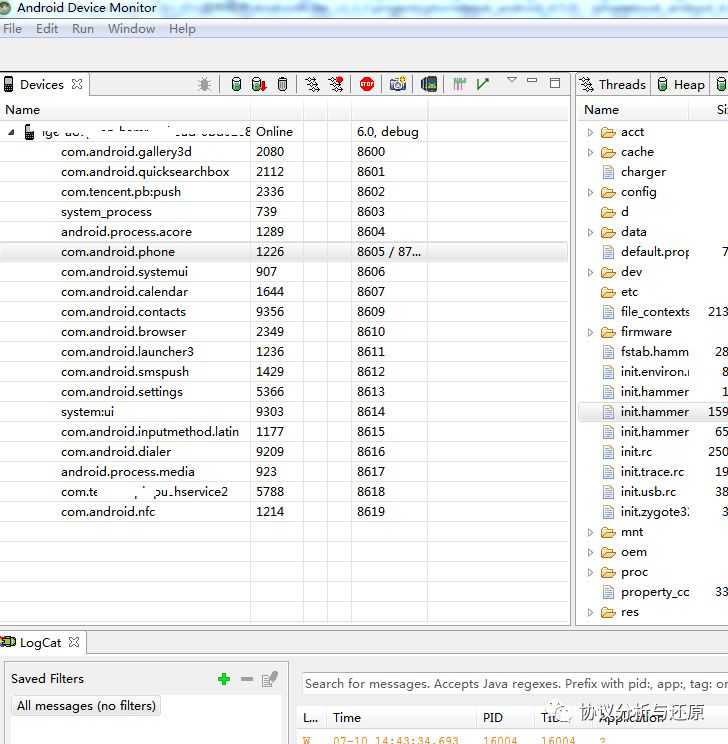The height and width of the screenshot is (744, 728).
Task: Open the Window menu
Action: pos(131,29)
